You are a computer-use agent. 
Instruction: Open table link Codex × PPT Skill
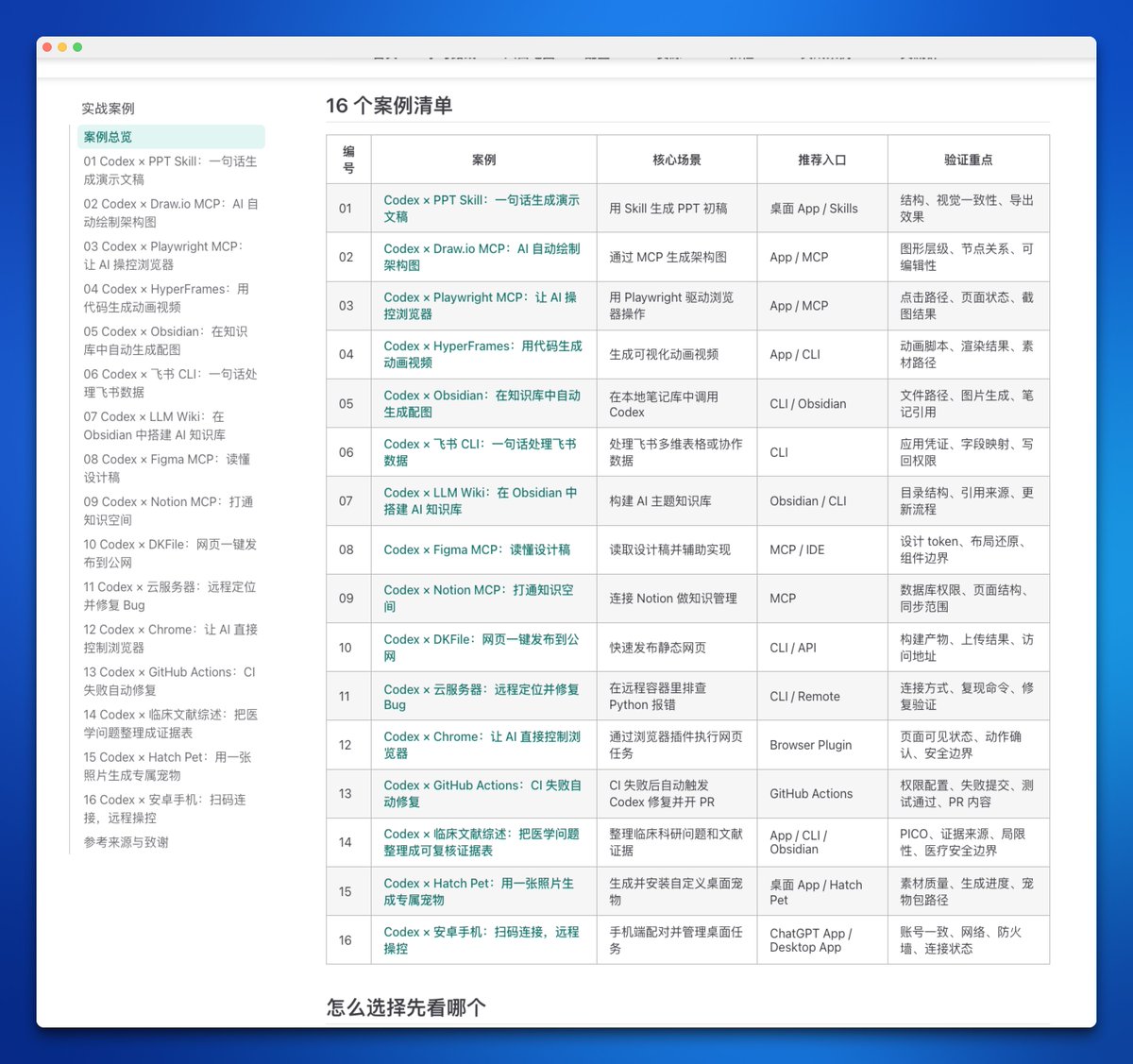point(482,208)
